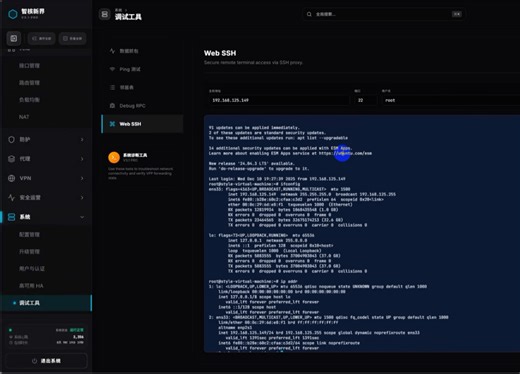Switch to the Ping test tool

point(142,69)
